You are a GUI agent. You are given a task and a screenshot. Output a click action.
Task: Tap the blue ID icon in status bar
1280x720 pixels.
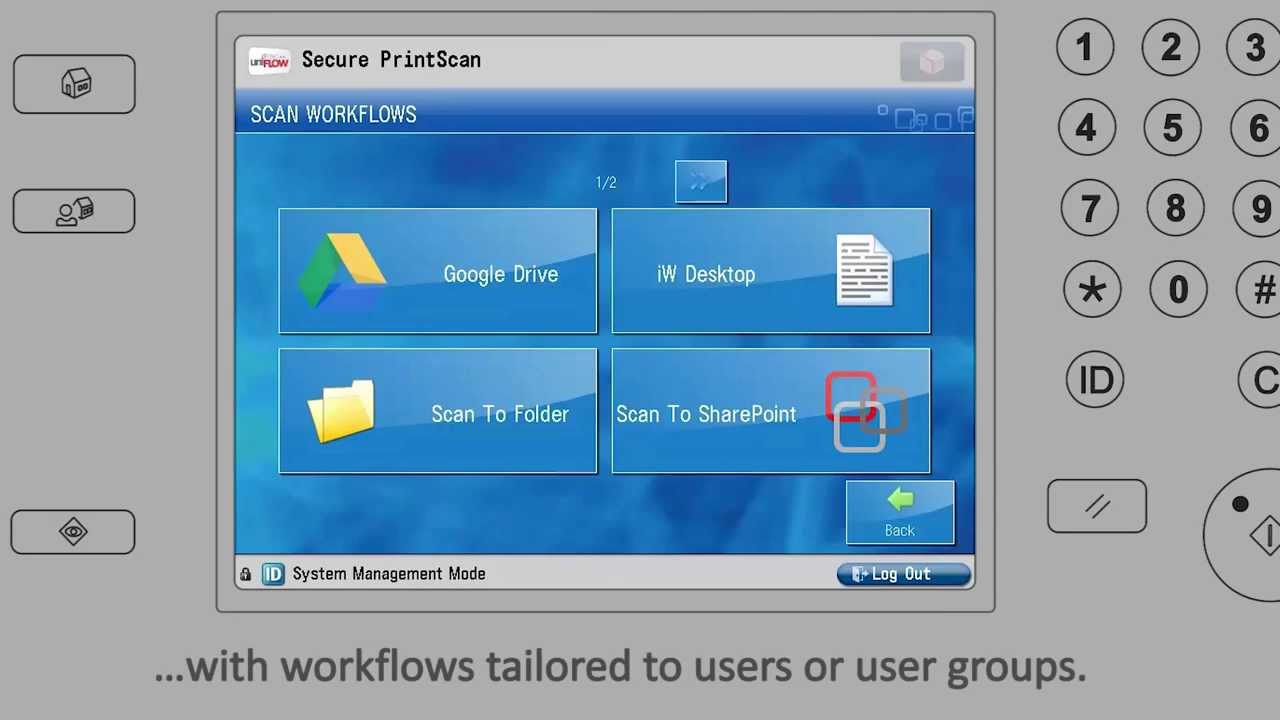click(x=273, y=574)
